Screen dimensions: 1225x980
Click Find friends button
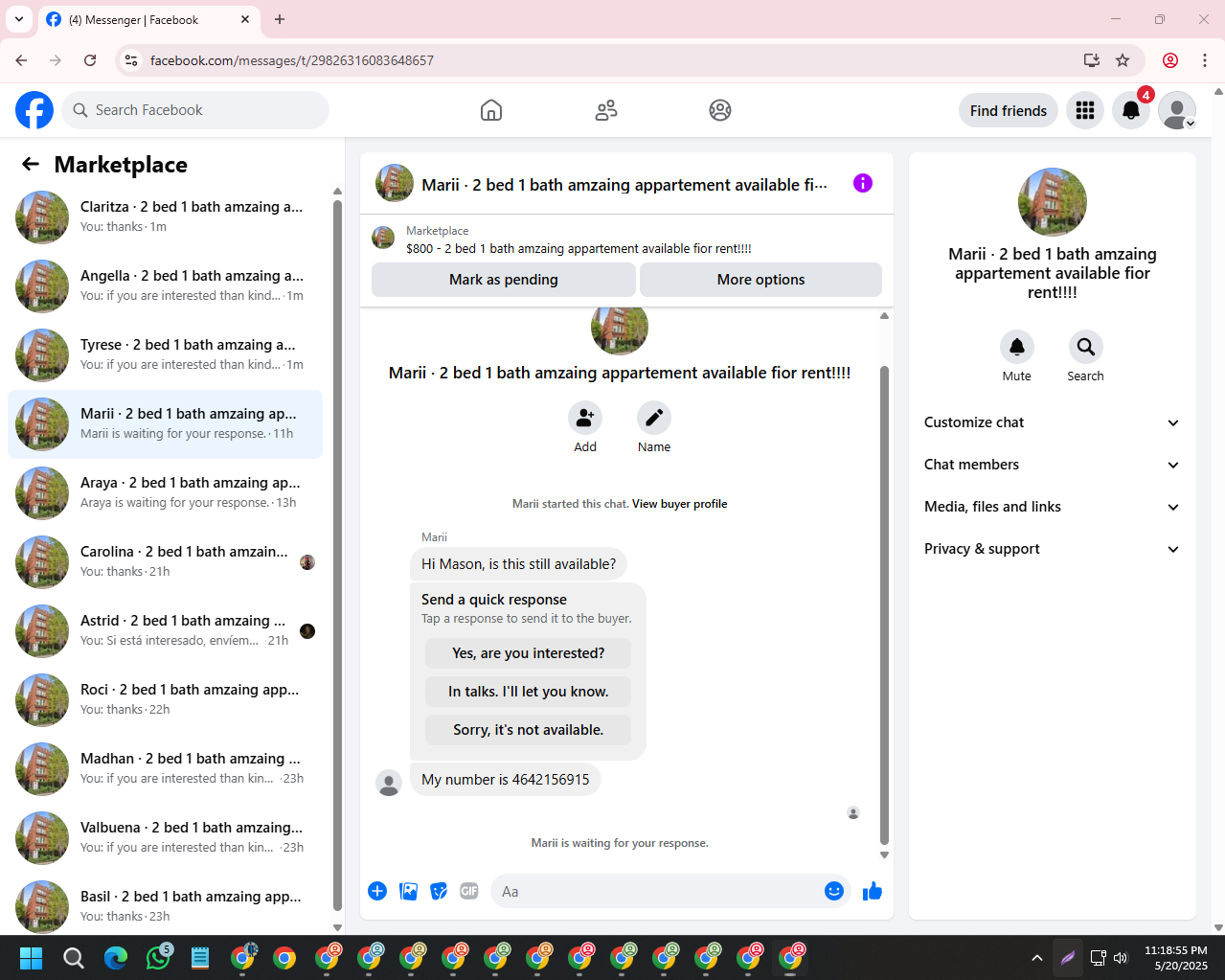tap(1009, 110)
